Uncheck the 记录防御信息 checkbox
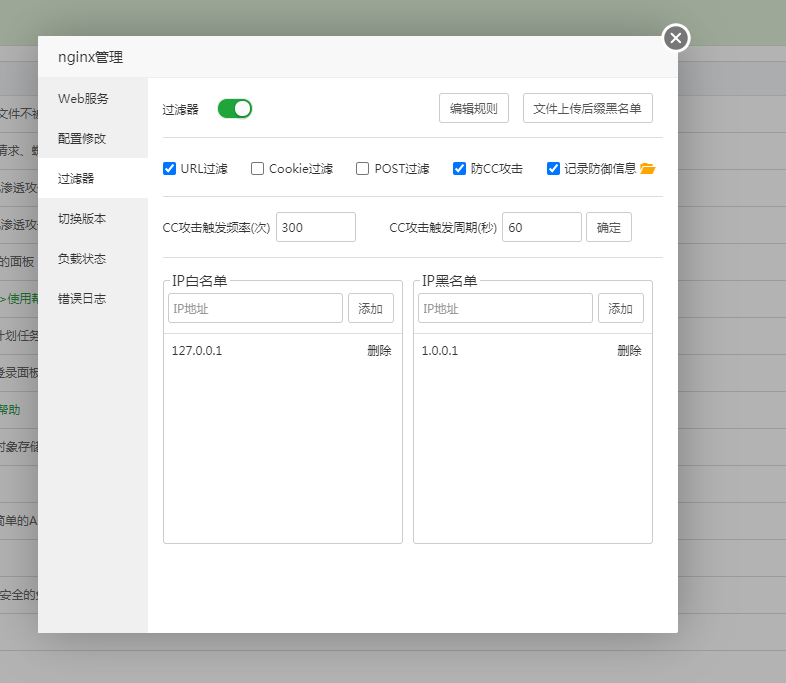The height and width of the screenshot is (683, 786). point(553,168)
